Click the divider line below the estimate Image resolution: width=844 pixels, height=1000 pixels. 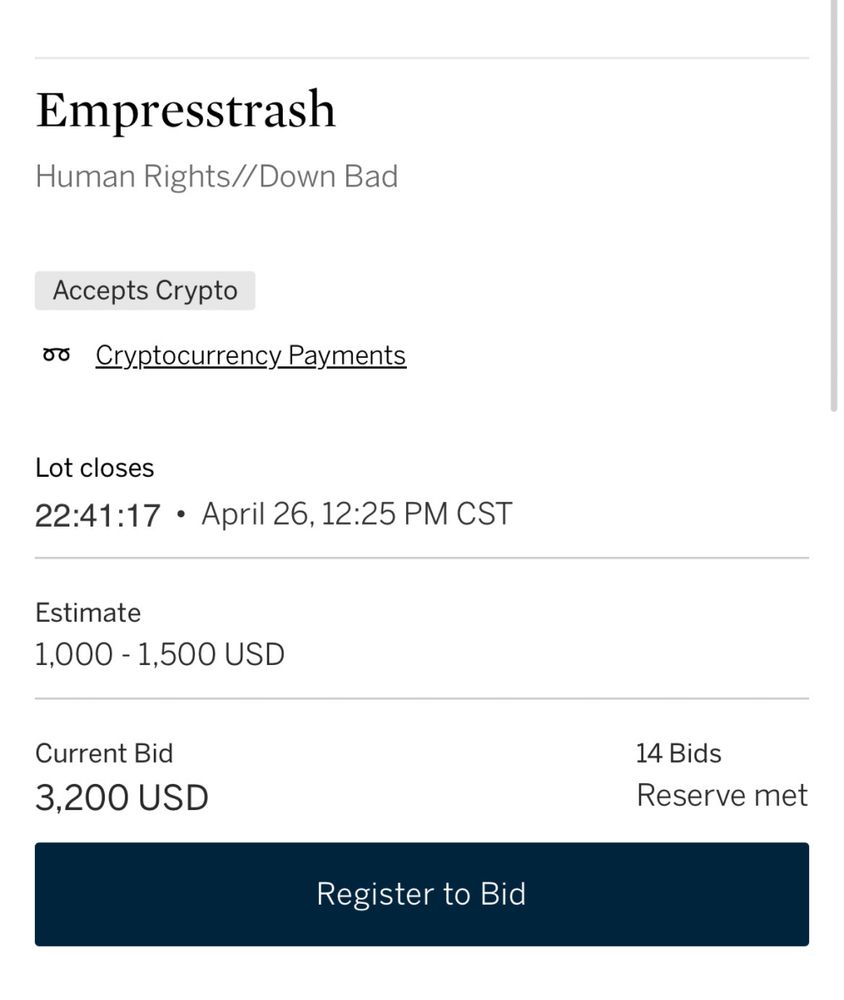click(421, 698)
